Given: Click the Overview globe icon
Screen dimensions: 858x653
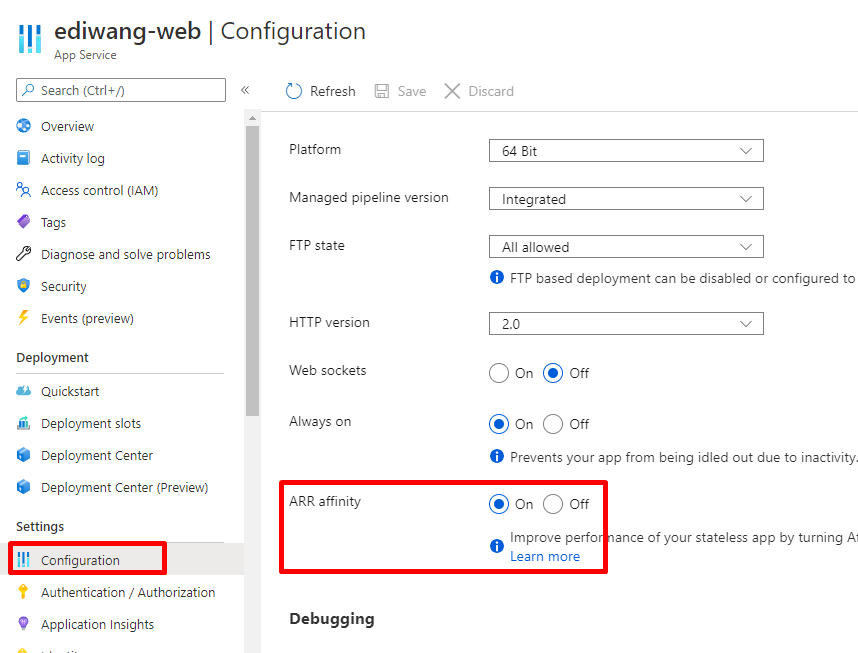Looking at the screenshot, I should pyautogui.click(x=24, y=126).
